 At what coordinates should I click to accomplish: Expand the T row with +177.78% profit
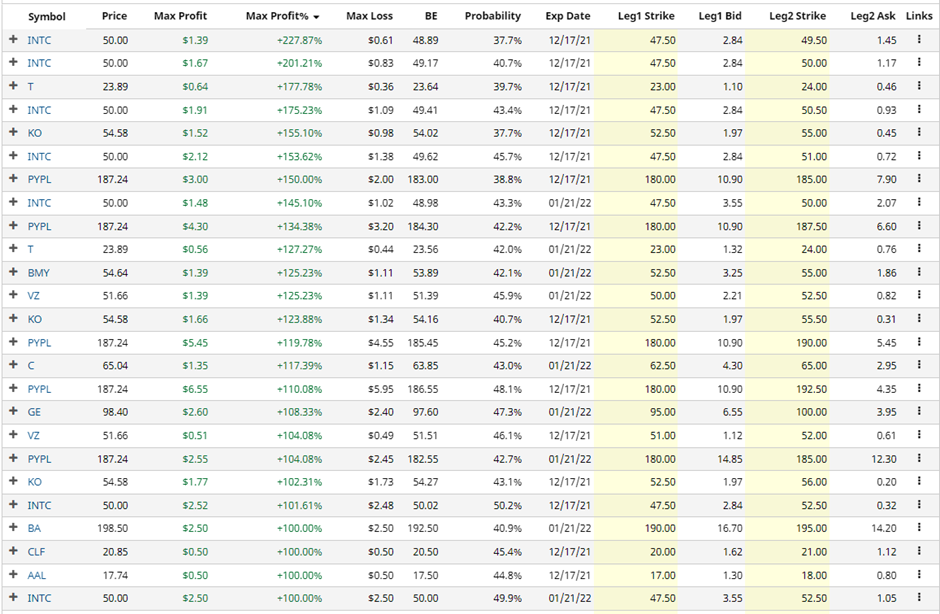pyautogui.click(x=13, y=86)
